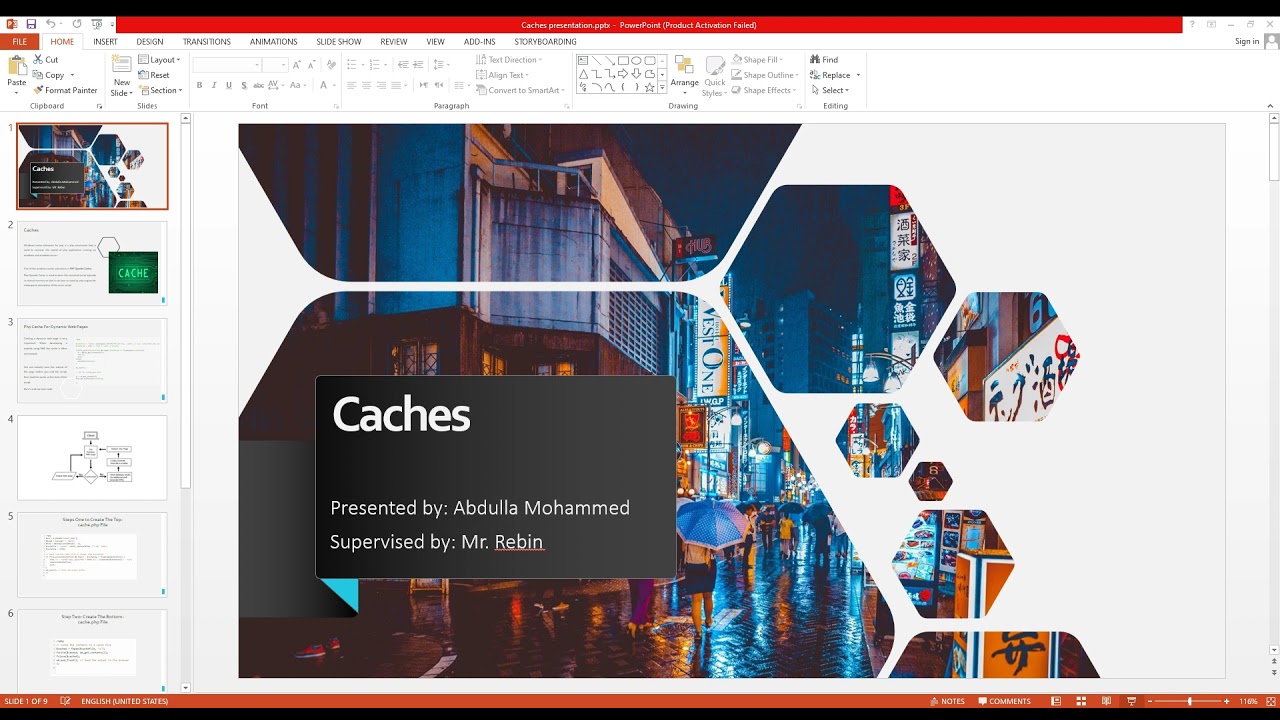
Task: Fit slide to current window icon
Action: point(1270,701)
